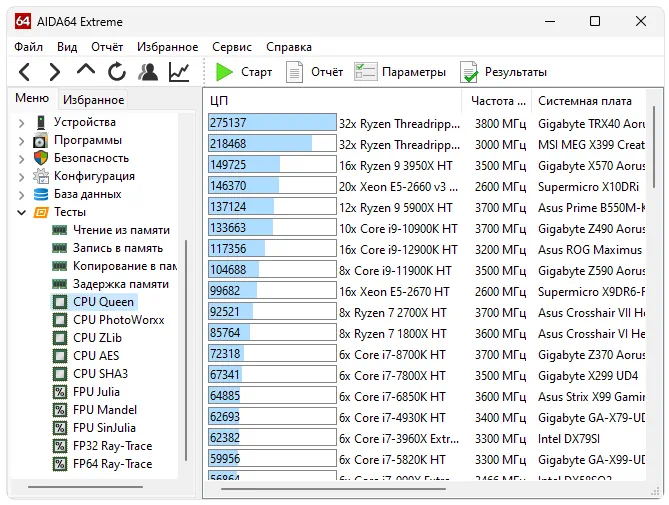Click the sidebar tree vertical scrollbar
The image size is (669, 505).
[186, 351]
